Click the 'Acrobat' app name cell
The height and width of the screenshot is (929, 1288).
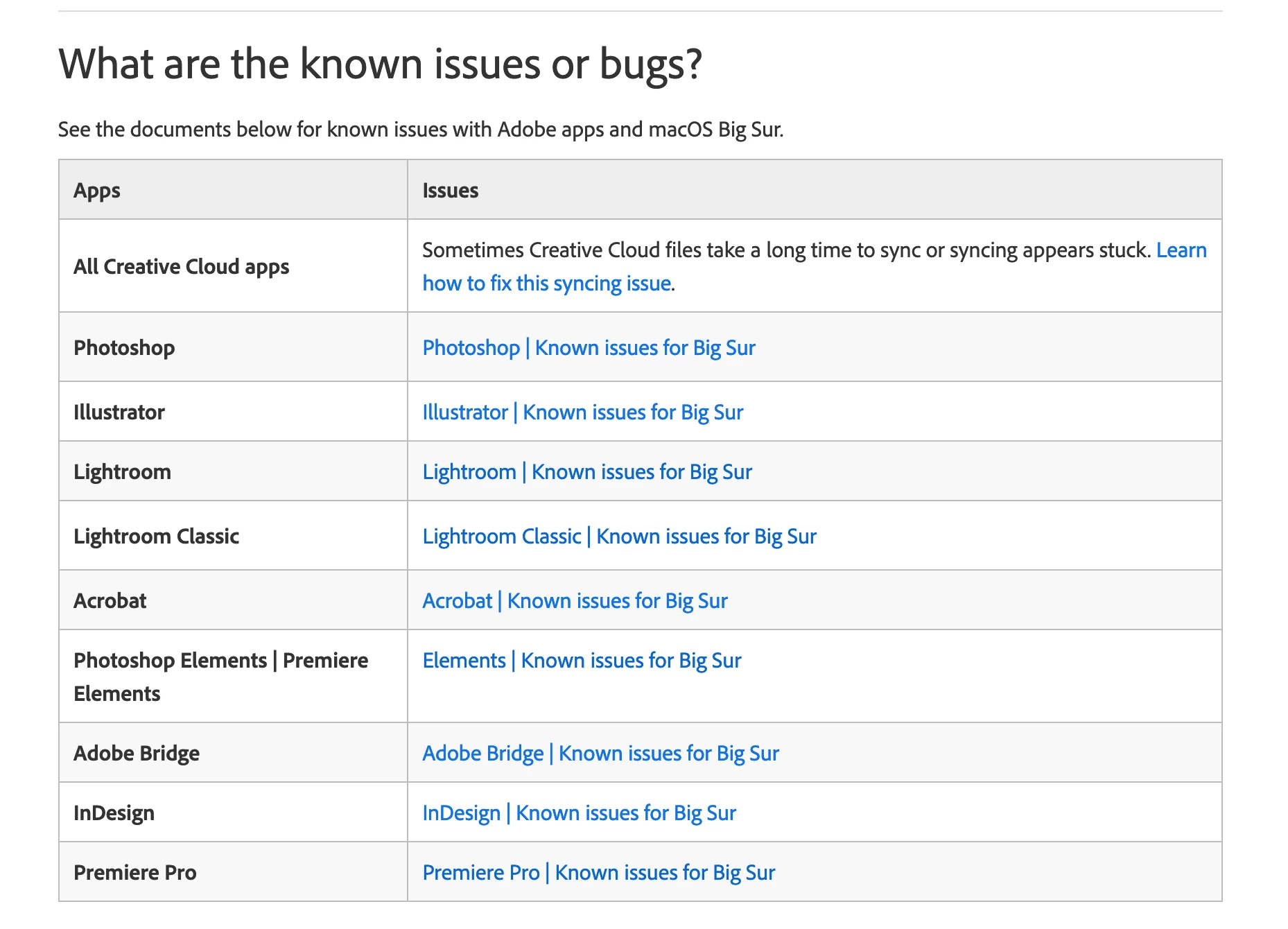233,600
